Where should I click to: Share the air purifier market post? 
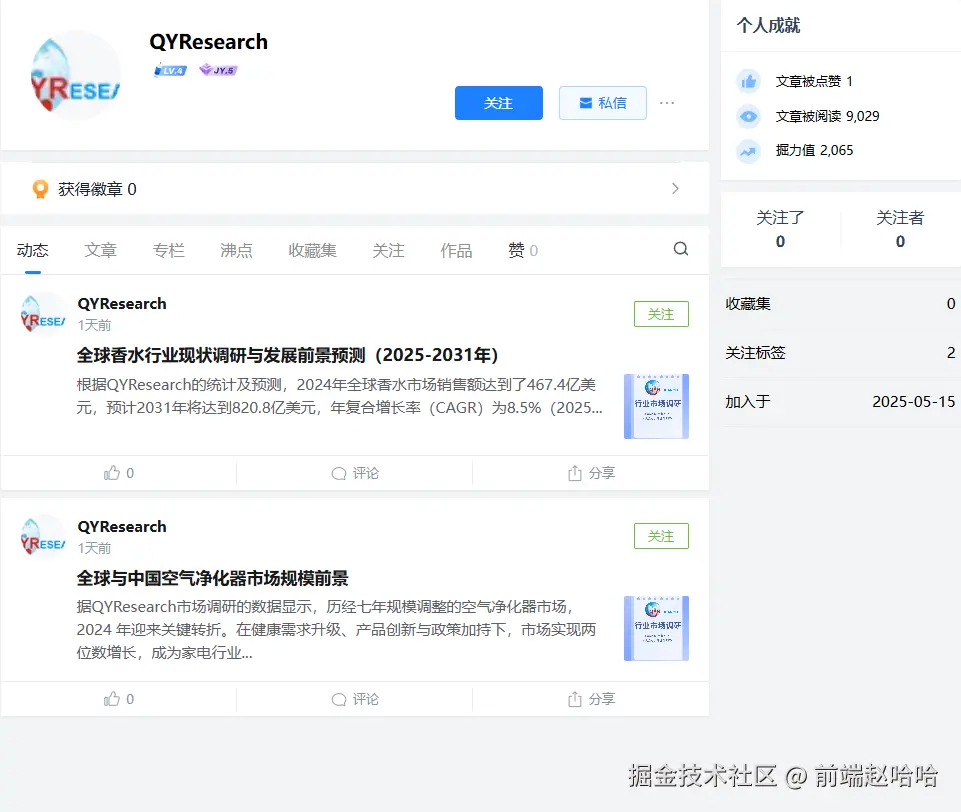590,698
